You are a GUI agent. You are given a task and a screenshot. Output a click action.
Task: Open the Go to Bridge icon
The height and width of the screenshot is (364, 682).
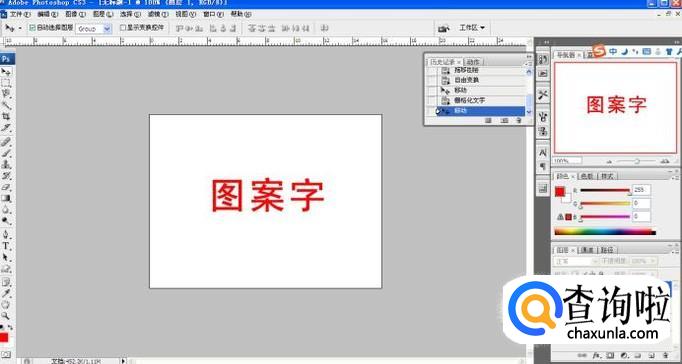pos(444,28)
